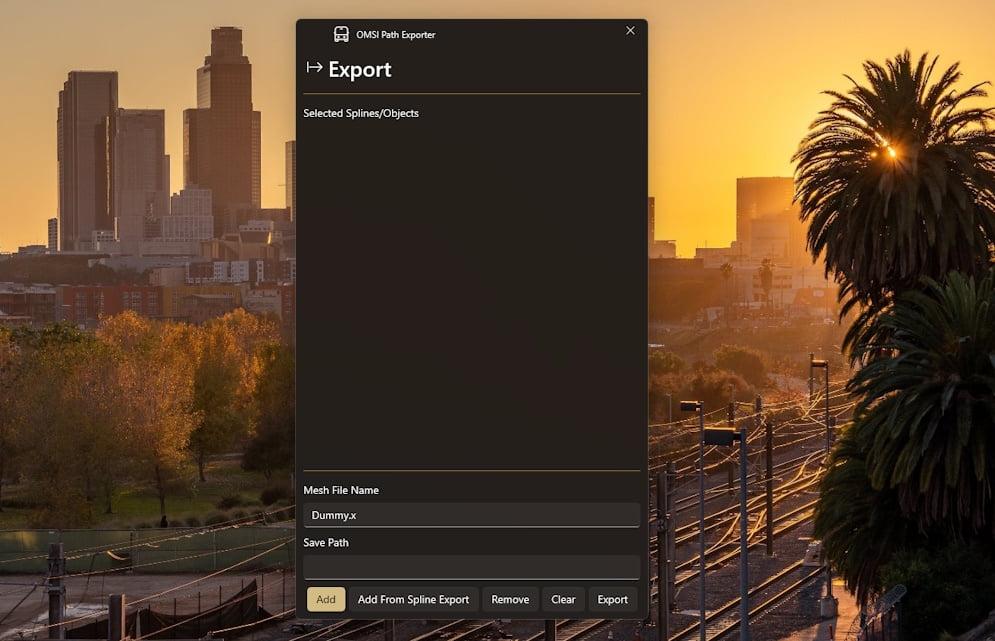Click the empty Selected Splines/Objects list area
The width and height of the screenshot is (995, 641).
[x=471, y=295]
